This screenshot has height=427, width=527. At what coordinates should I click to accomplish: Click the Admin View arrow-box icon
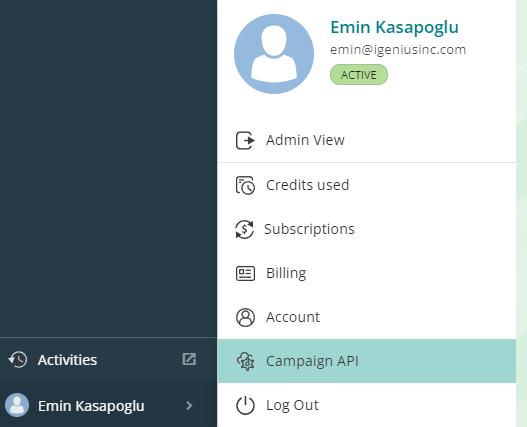[x=245, y=140]
